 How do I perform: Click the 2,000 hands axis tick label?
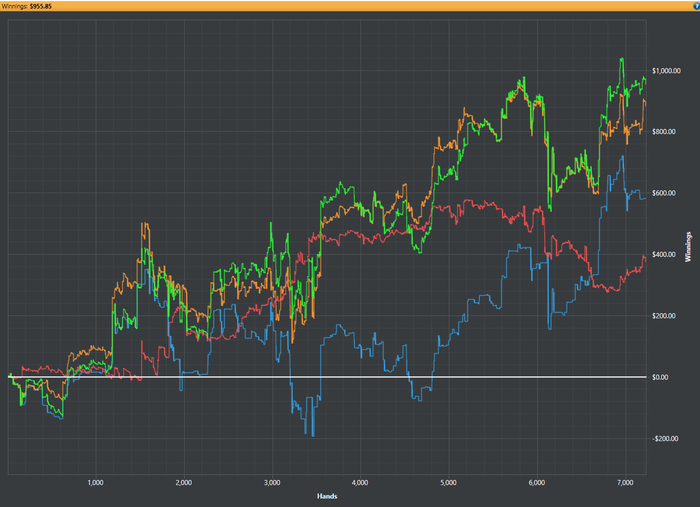(183, 482)
